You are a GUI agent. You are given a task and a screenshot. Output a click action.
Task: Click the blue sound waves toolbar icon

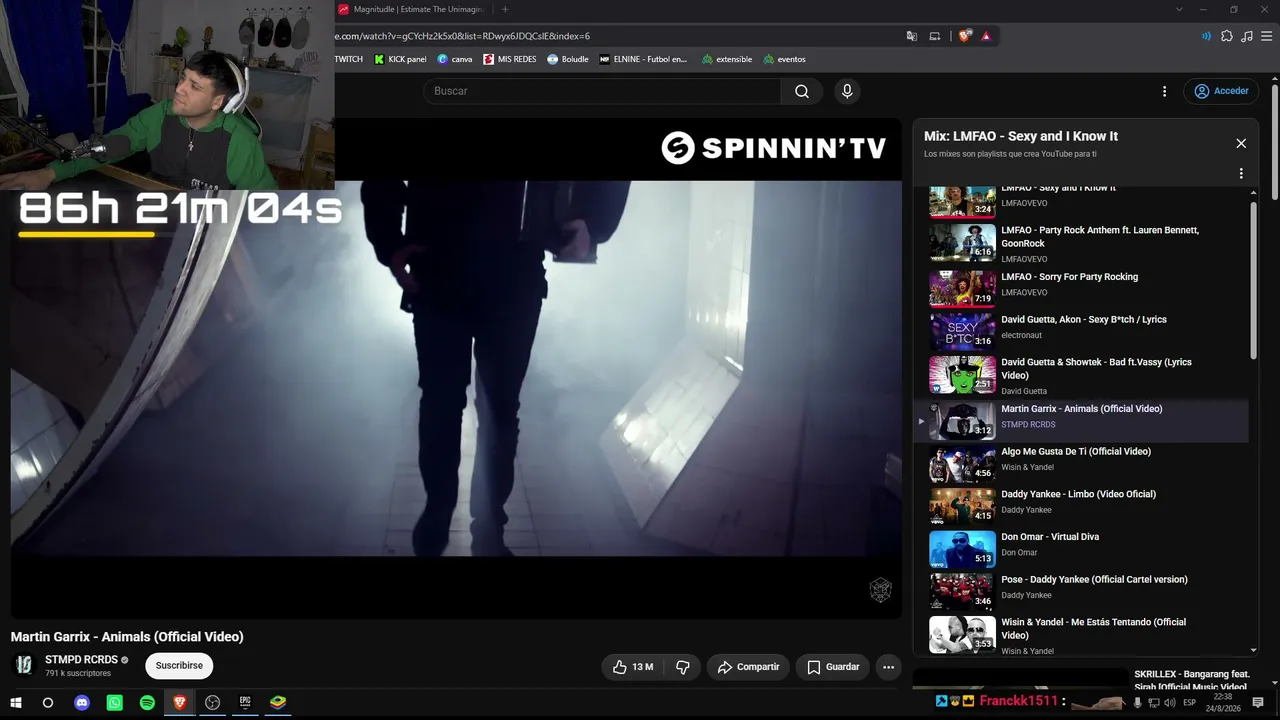pos(1206,36)
